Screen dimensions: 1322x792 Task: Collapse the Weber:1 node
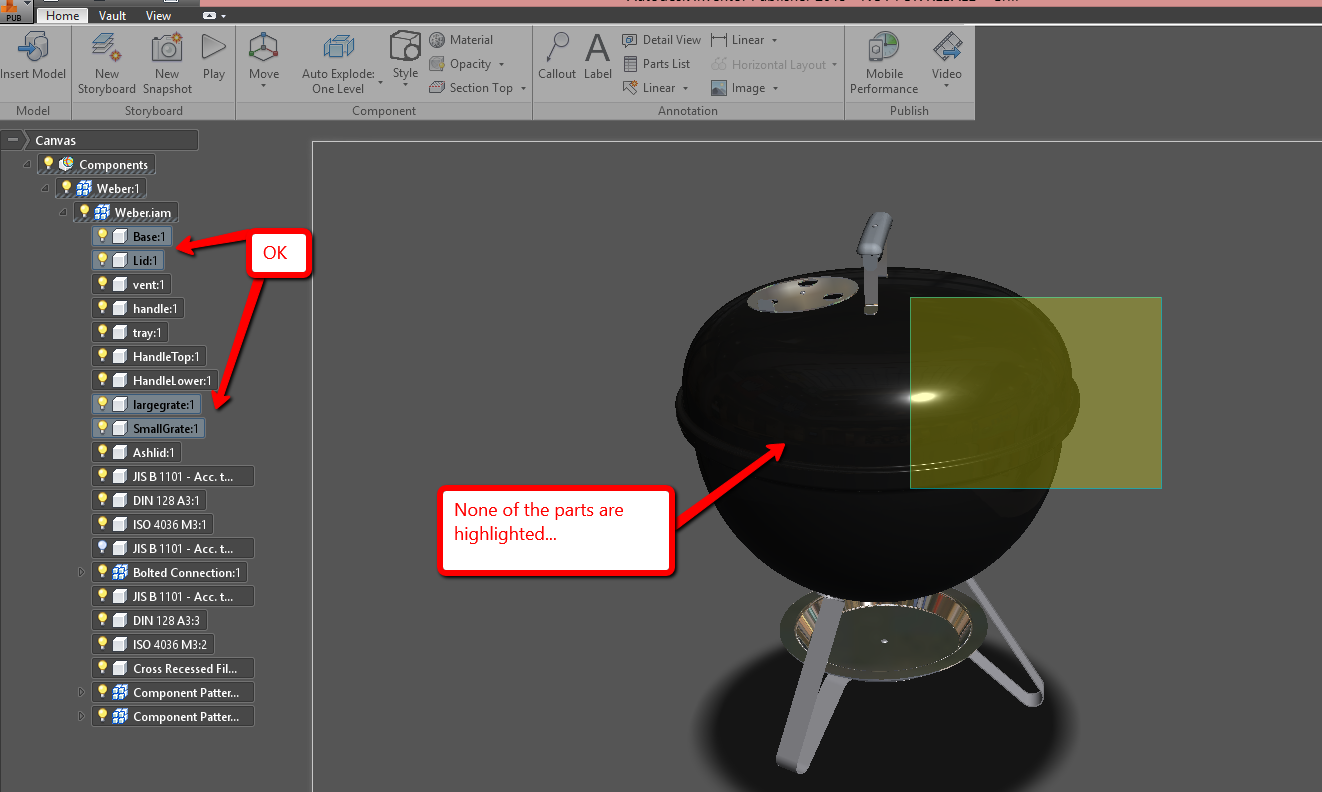46,188
